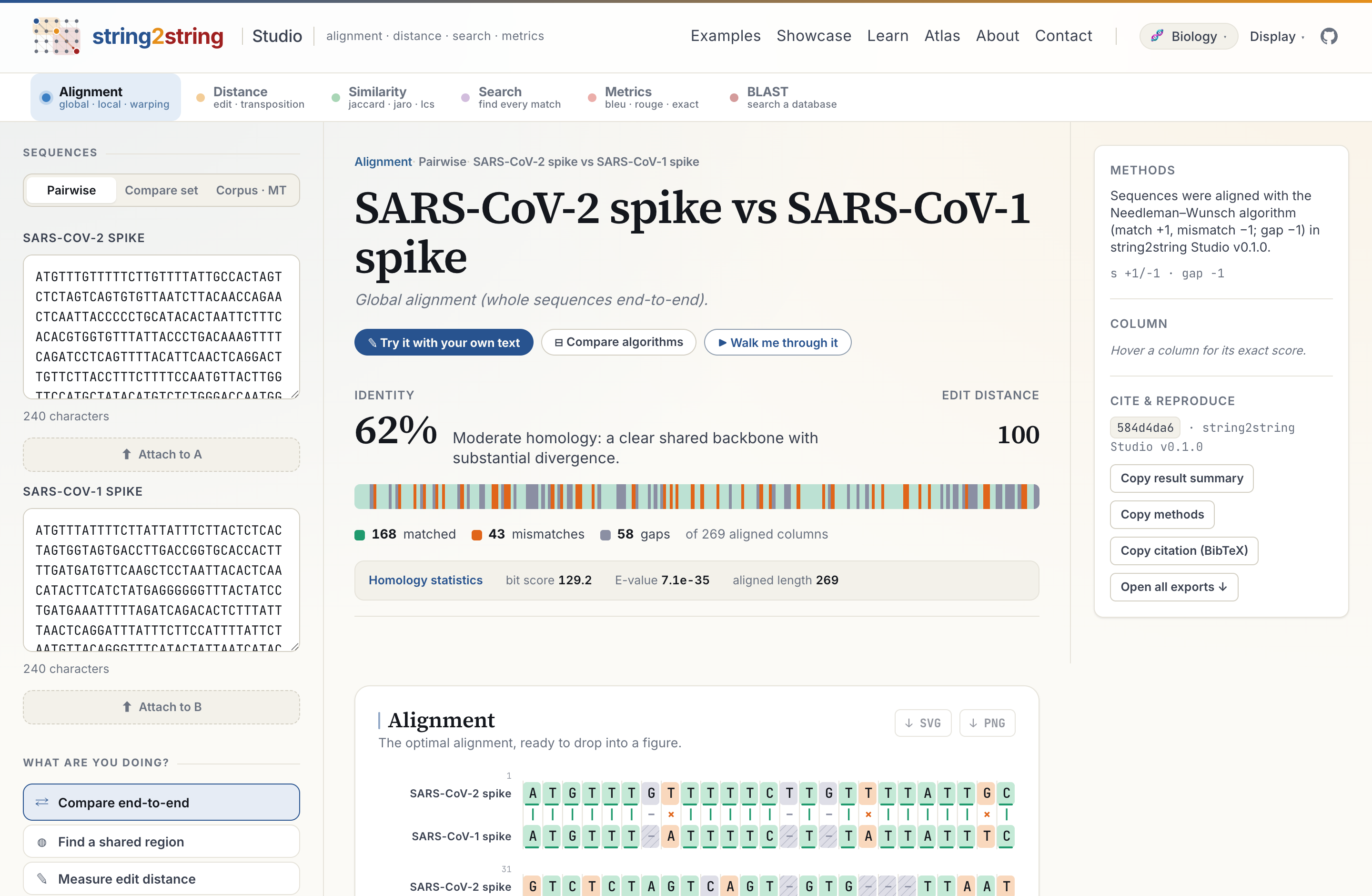
Task: Click the DNA icon in Biology selector
Action: pos(1156,36)
